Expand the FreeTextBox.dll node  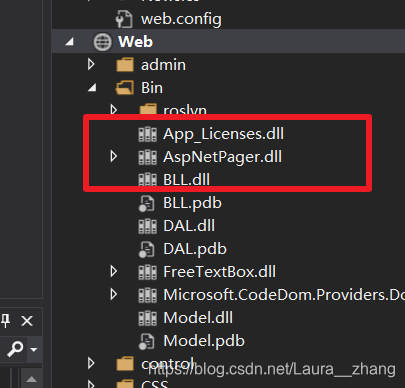pyautogui.click(x=114, y=271)
